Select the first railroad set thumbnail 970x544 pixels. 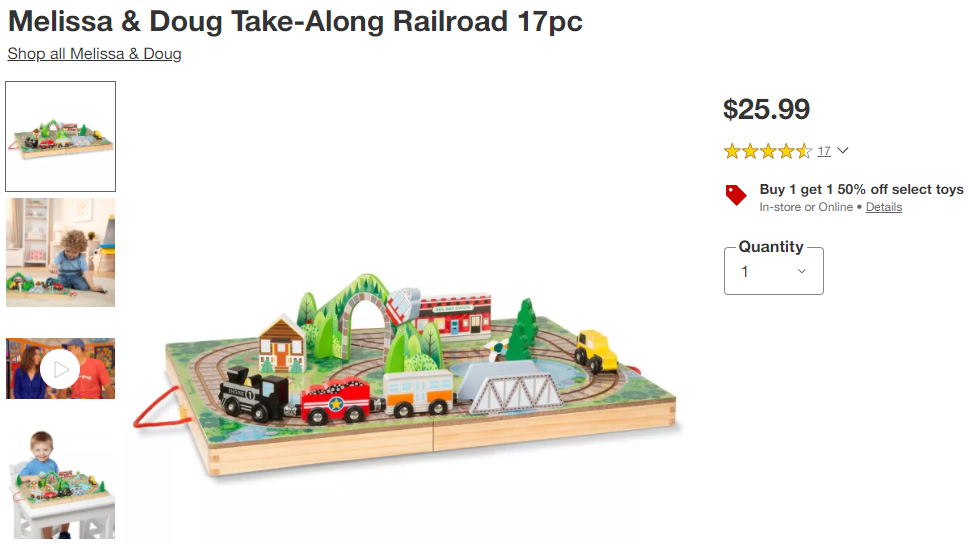tap(61, 136)
